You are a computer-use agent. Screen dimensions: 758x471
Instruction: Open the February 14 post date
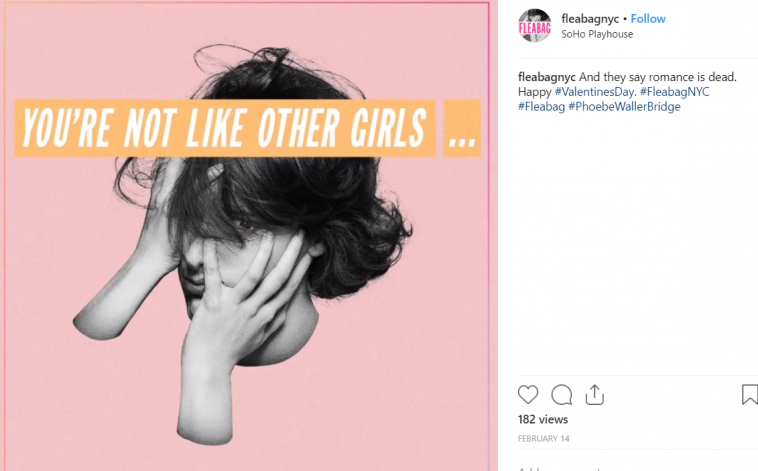point(543,439)
